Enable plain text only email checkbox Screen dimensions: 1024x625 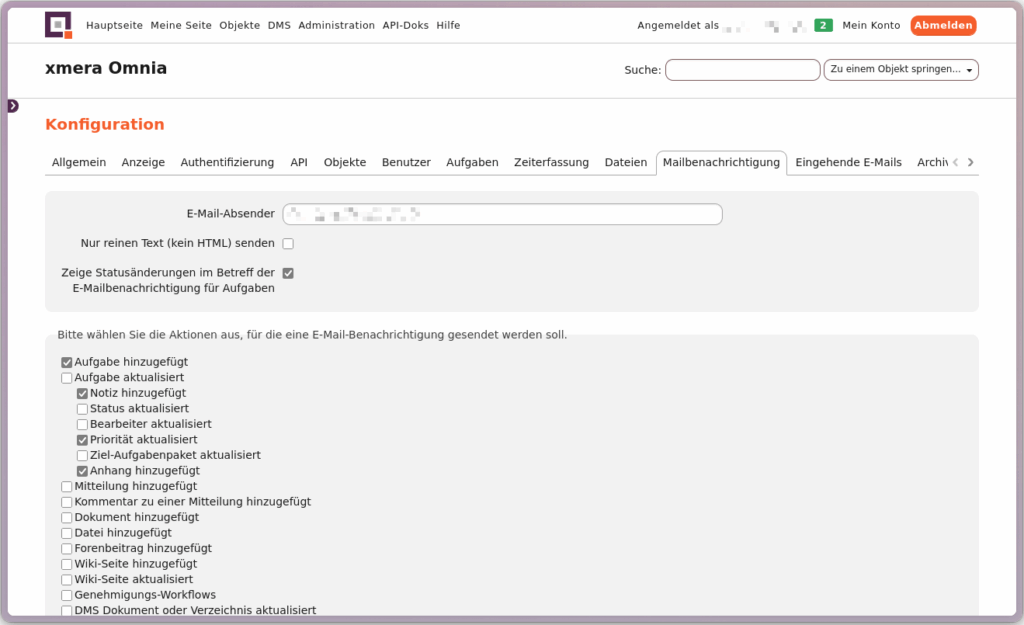coord(288,243)
